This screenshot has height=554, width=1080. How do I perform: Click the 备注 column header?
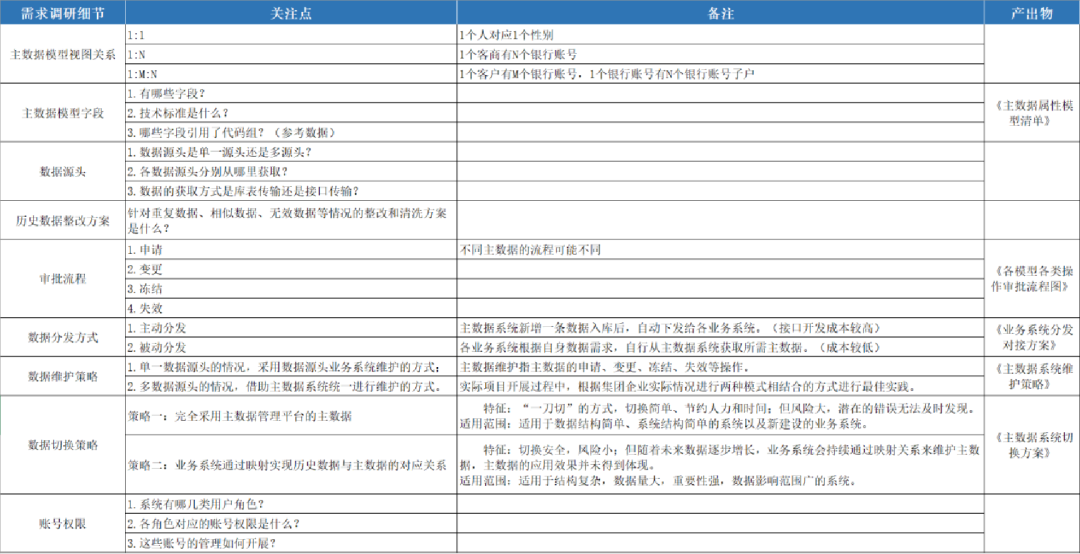720,13
